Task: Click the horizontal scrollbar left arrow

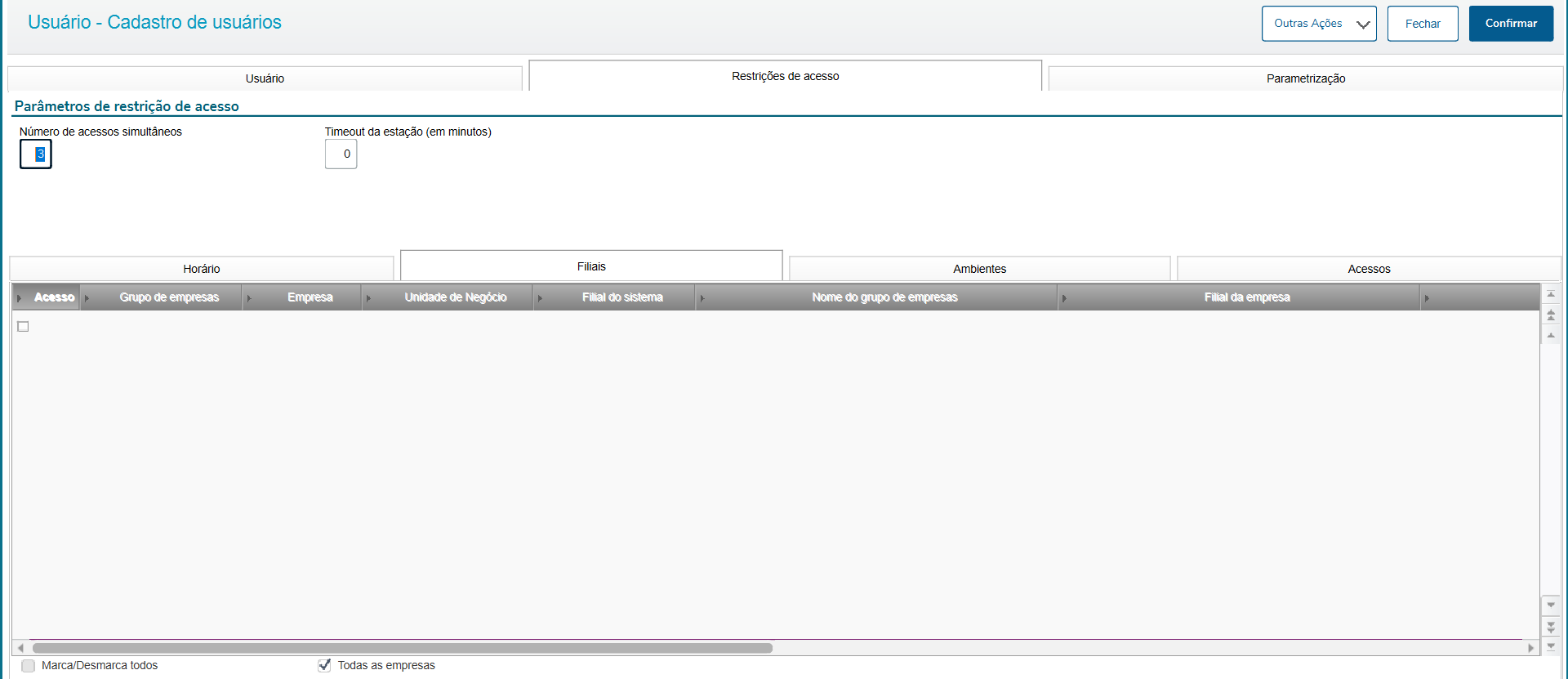Action: [20, 648]
